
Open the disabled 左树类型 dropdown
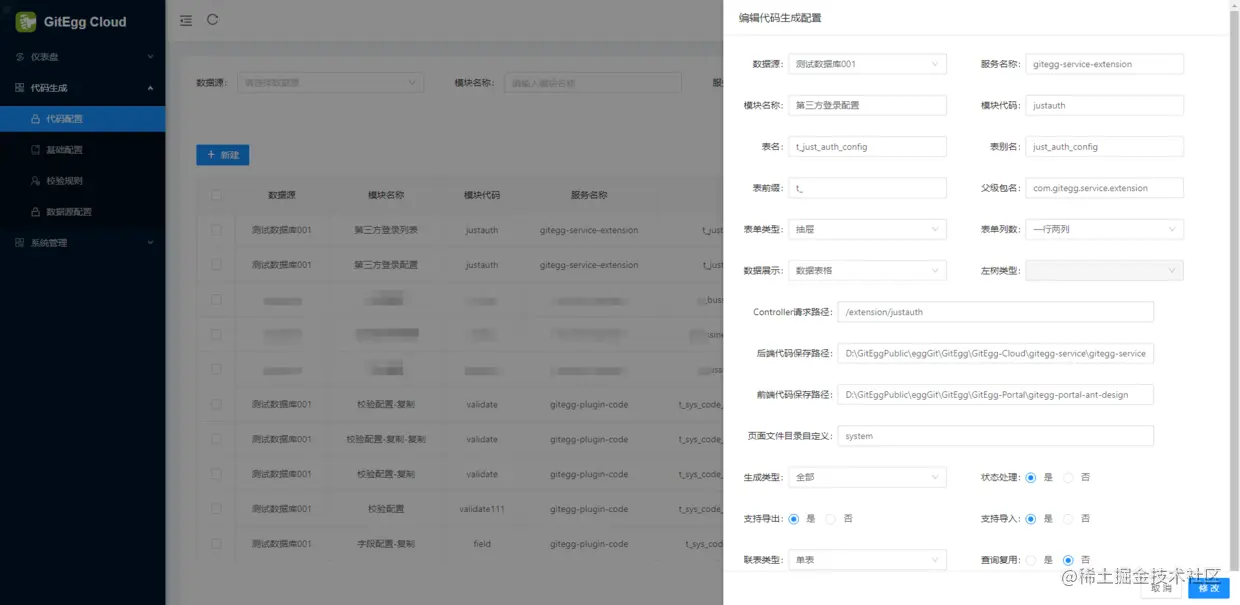click(1104, 271)
